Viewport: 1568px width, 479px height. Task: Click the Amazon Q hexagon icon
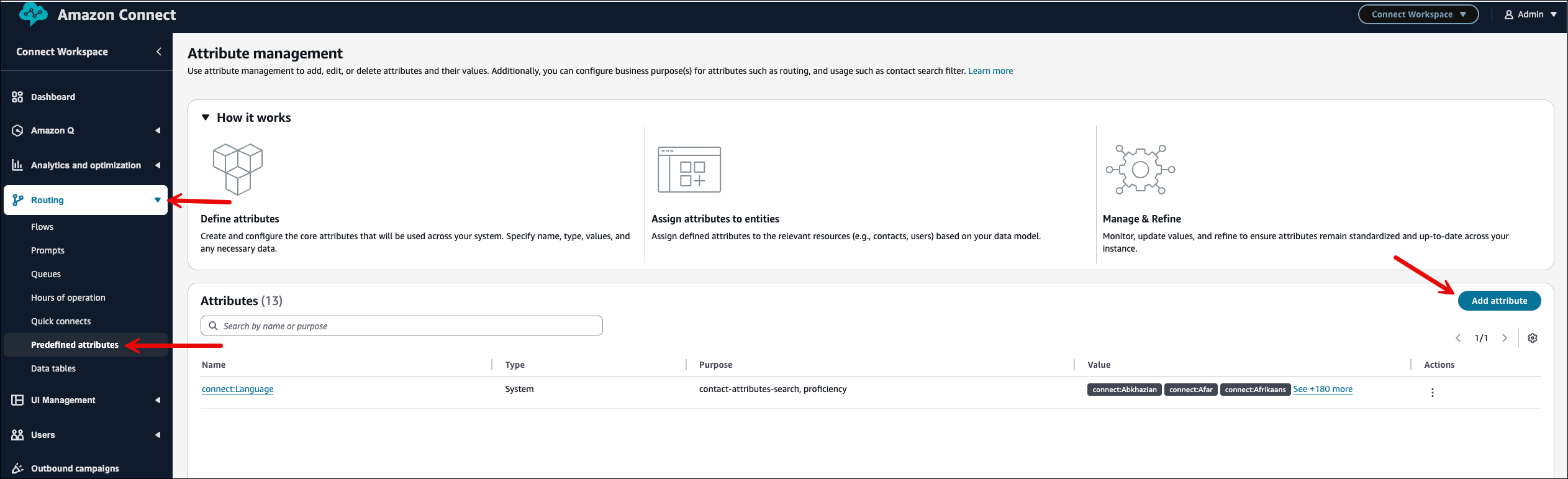17,130
